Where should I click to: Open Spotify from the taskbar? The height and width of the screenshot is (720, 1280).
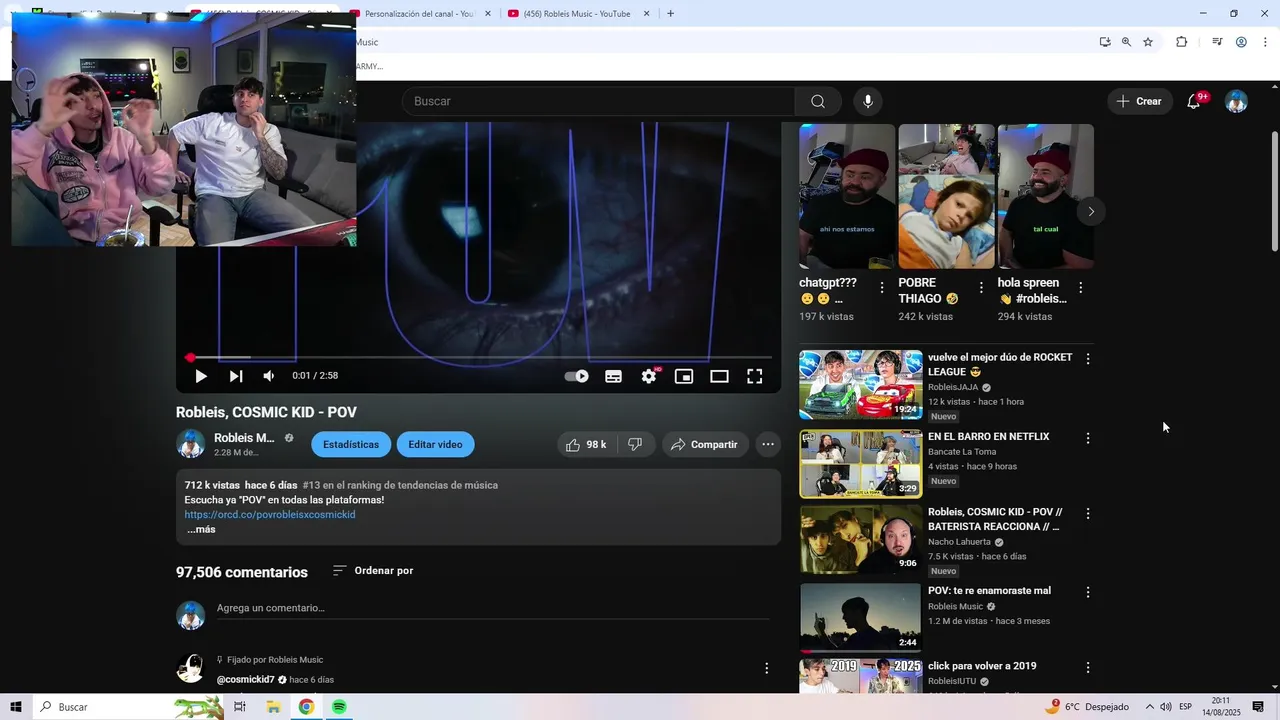[339, 707]
